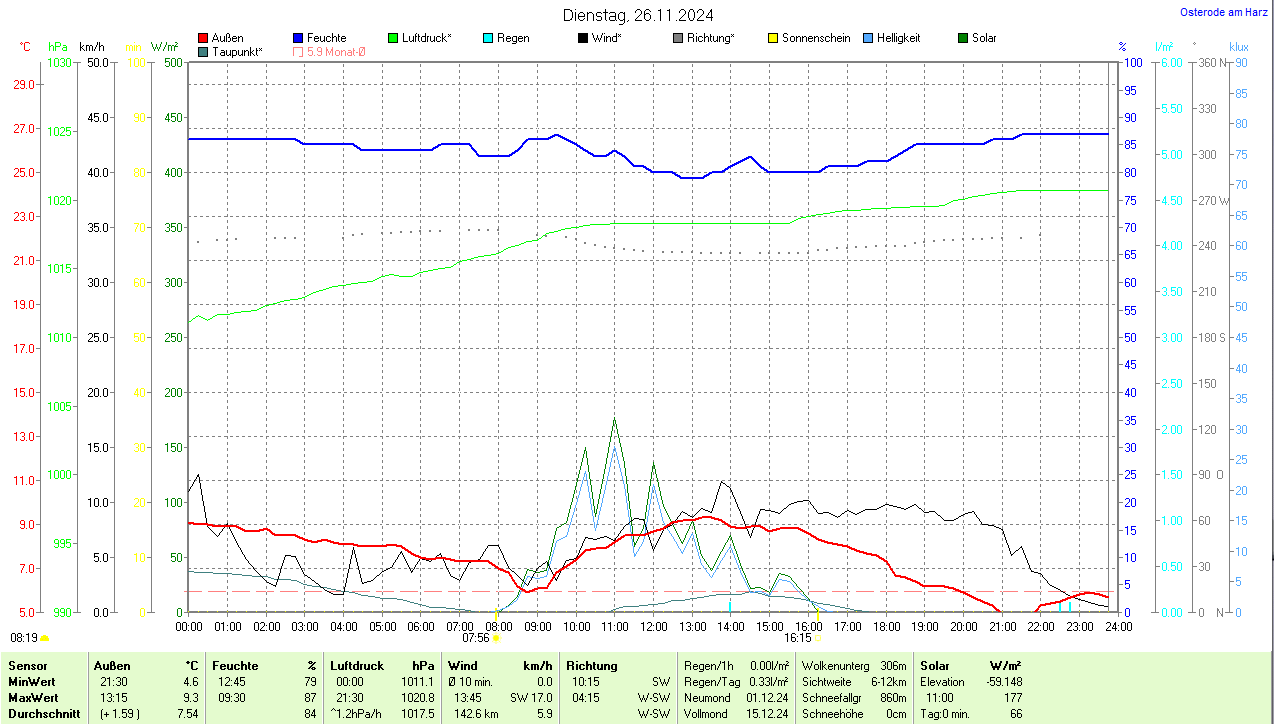Click the Luftdruck column header in table

pyautogui.click(x=356, y=666)
